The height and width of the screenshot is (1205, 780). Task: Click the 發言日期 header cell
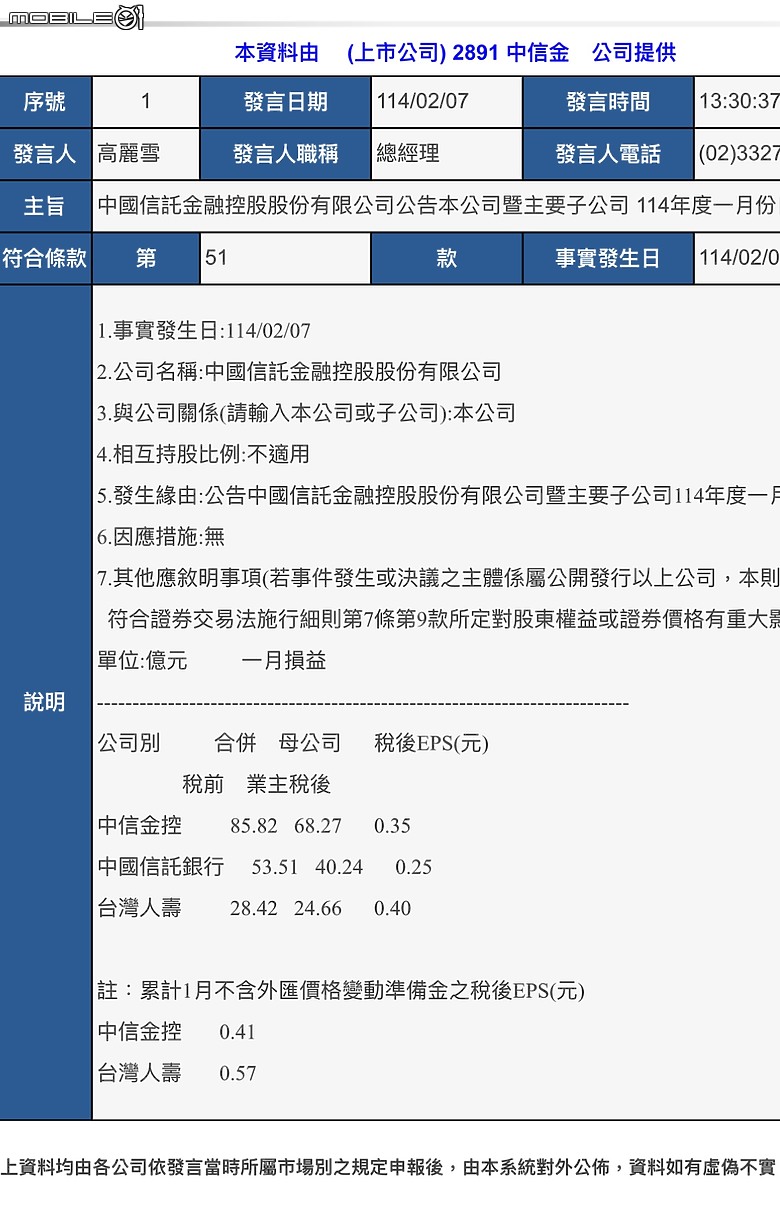pos(285,102)
